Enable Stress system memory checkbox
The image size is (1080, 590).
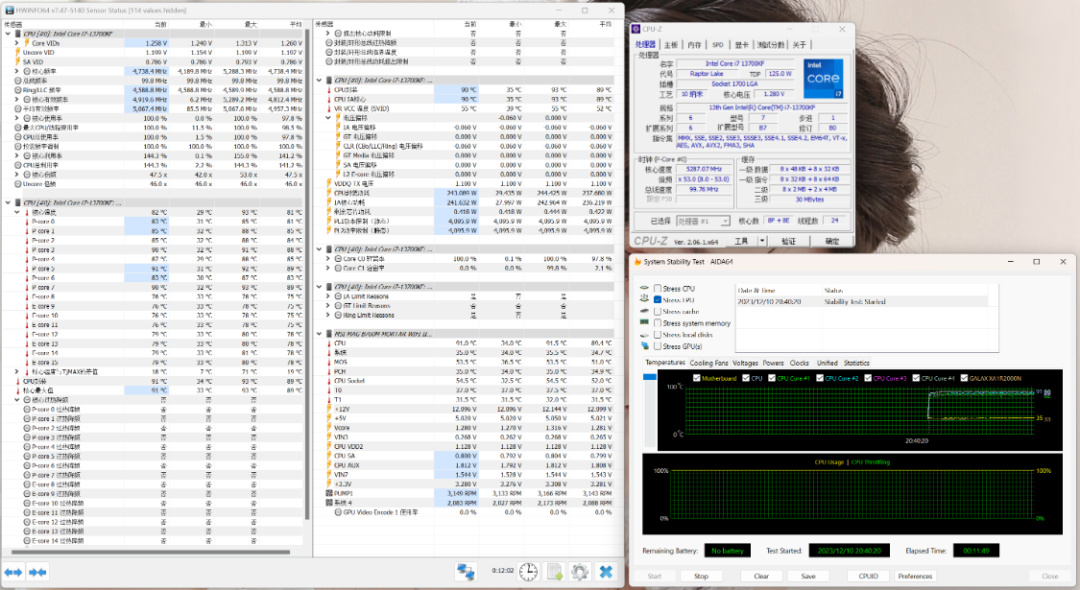coord(657,324)
